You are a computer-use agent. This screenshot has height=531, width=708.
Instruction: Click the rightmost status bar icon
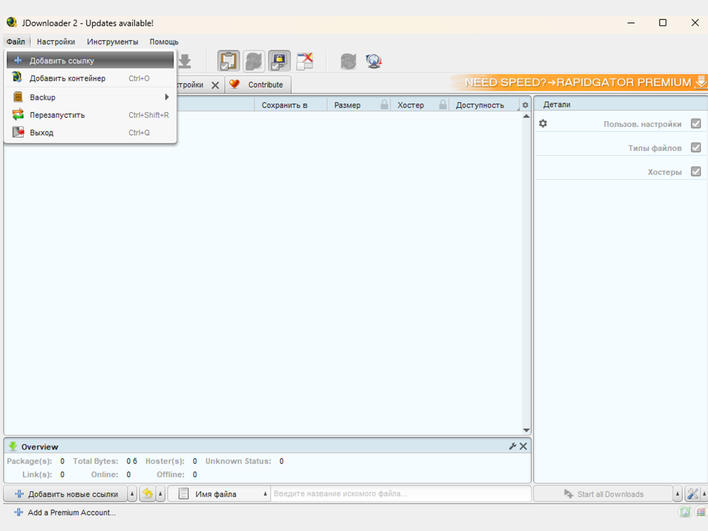click(x=701, y=512)
